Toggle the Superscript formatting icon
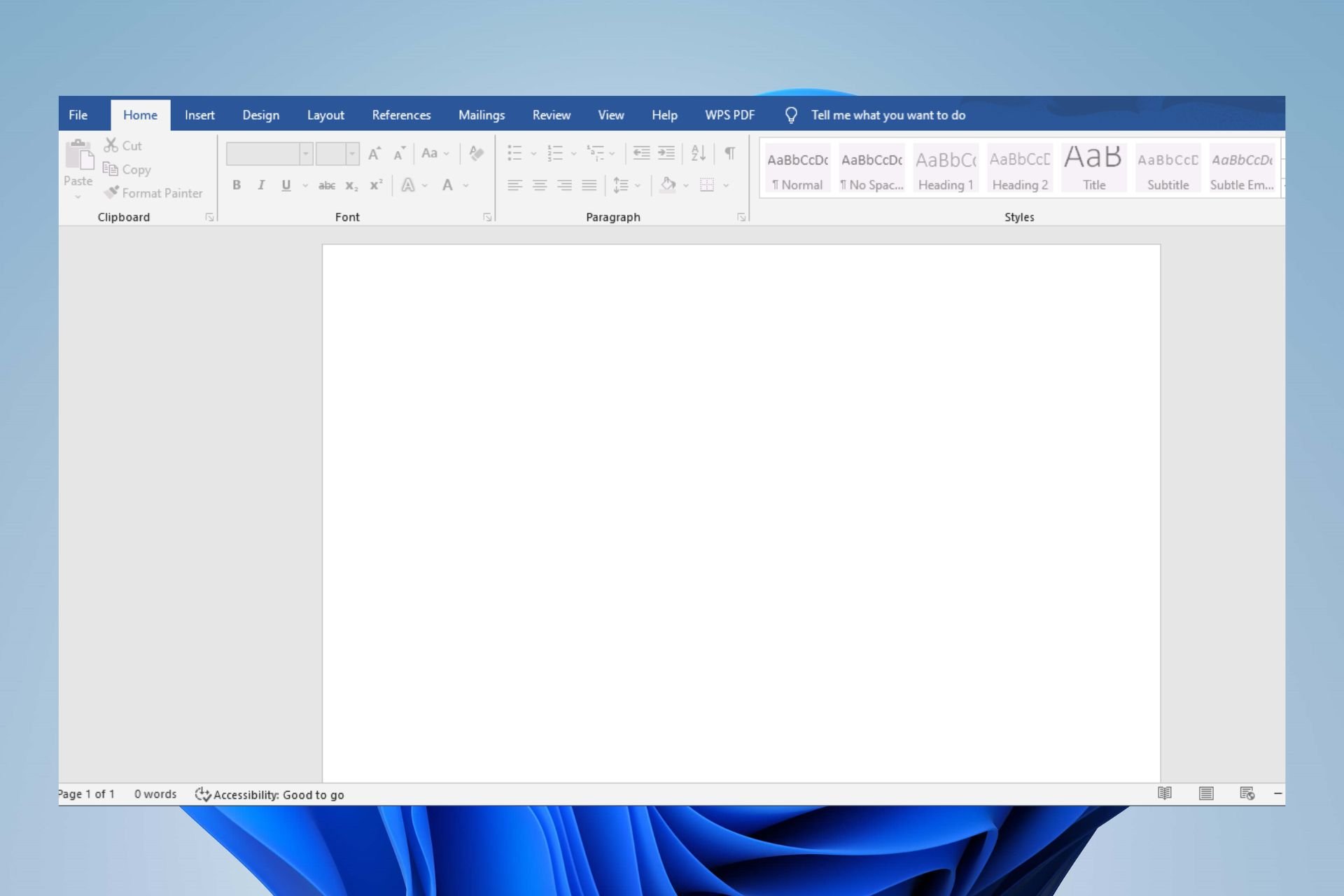Viewport: 1344px width, 896px height. [x=375, y=185]
